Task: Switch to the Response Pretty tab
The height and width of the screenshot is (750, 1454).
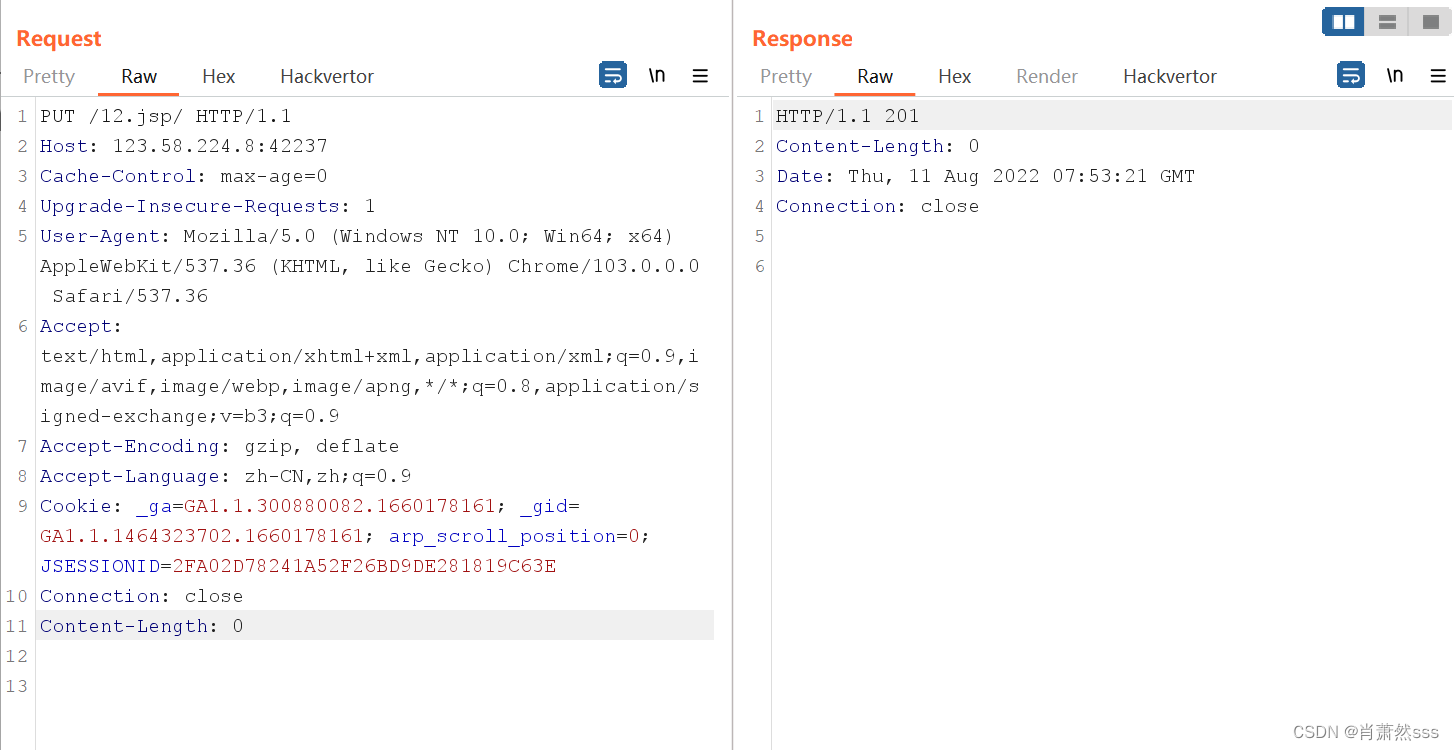Action: point(786,76)
